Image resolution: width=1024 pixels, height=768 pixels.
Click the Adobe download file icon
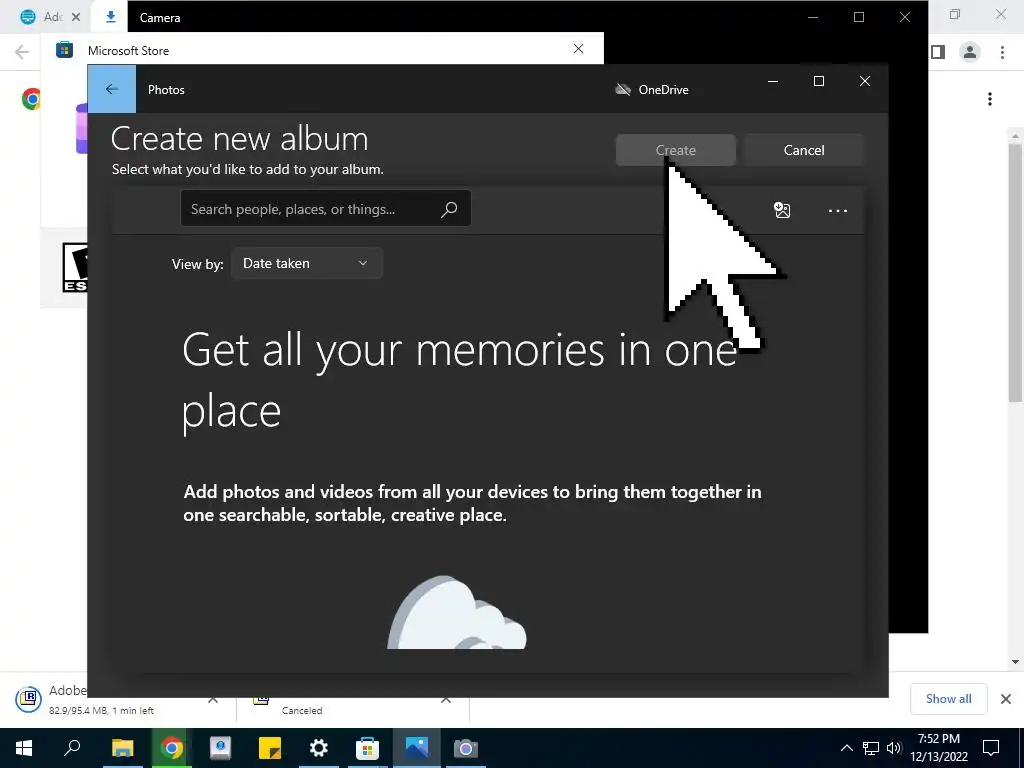(x=29, y=699)
